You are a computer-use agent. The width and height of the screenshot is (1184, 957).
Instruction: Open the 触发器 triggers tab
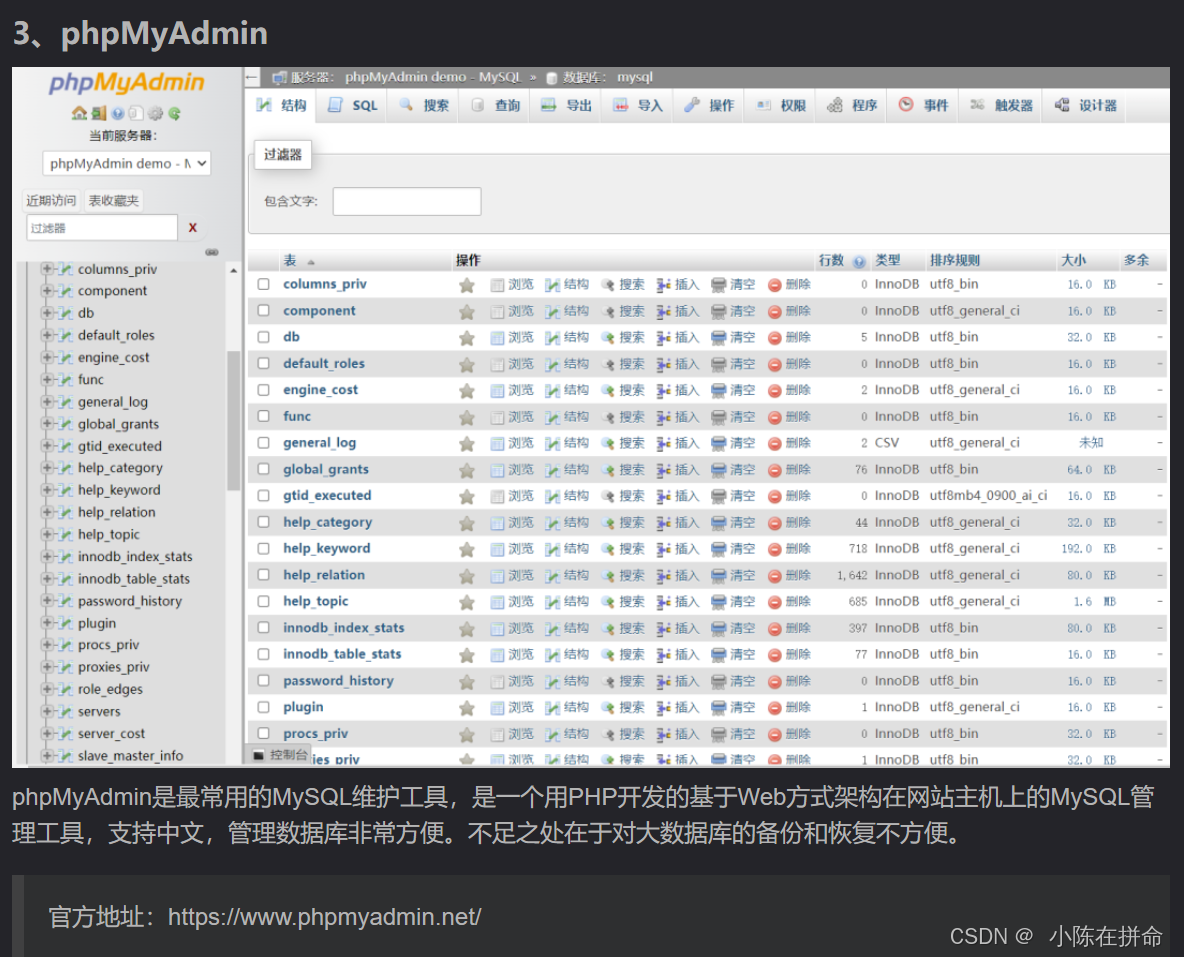[1001, 106]
